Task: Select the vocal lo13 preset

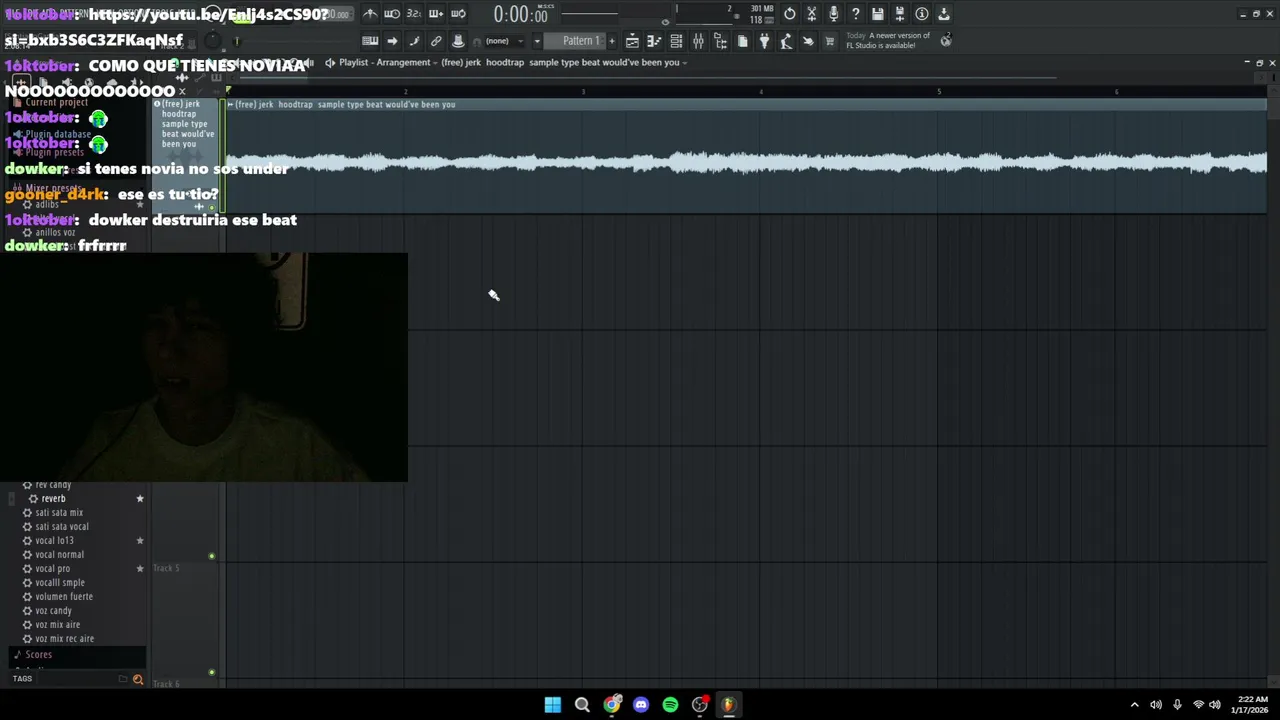Action: coord(54,540)
